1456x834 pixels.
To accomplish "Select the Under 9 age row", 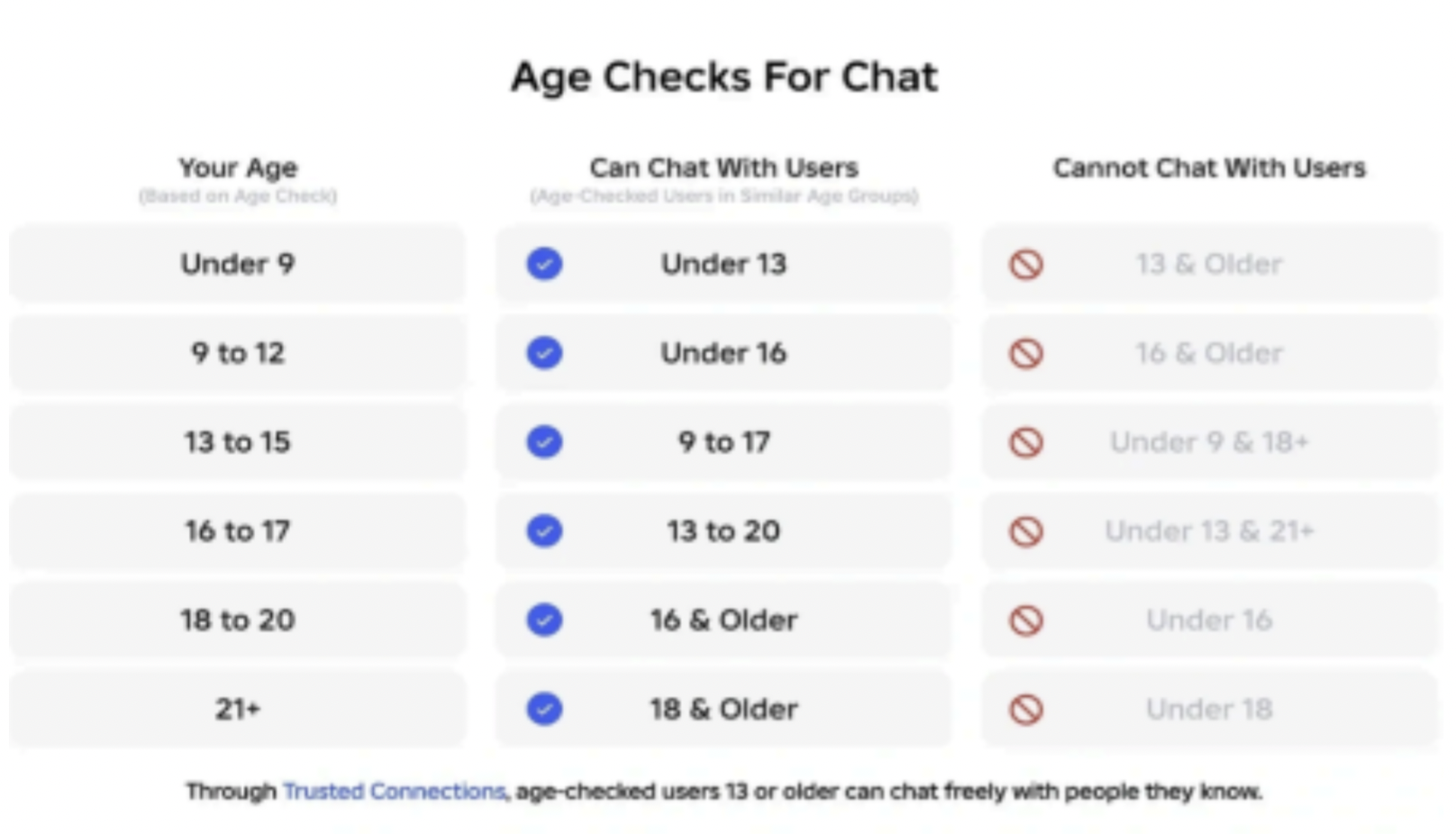I will (x=238, y=264).
